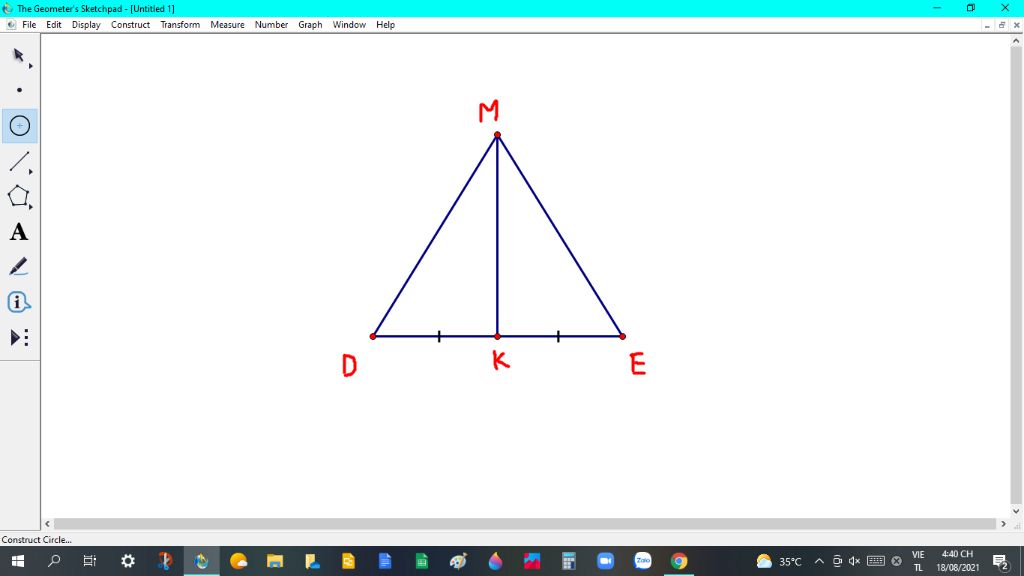
Task: Click point E on the triangle
Action: [x=622, y=336]
